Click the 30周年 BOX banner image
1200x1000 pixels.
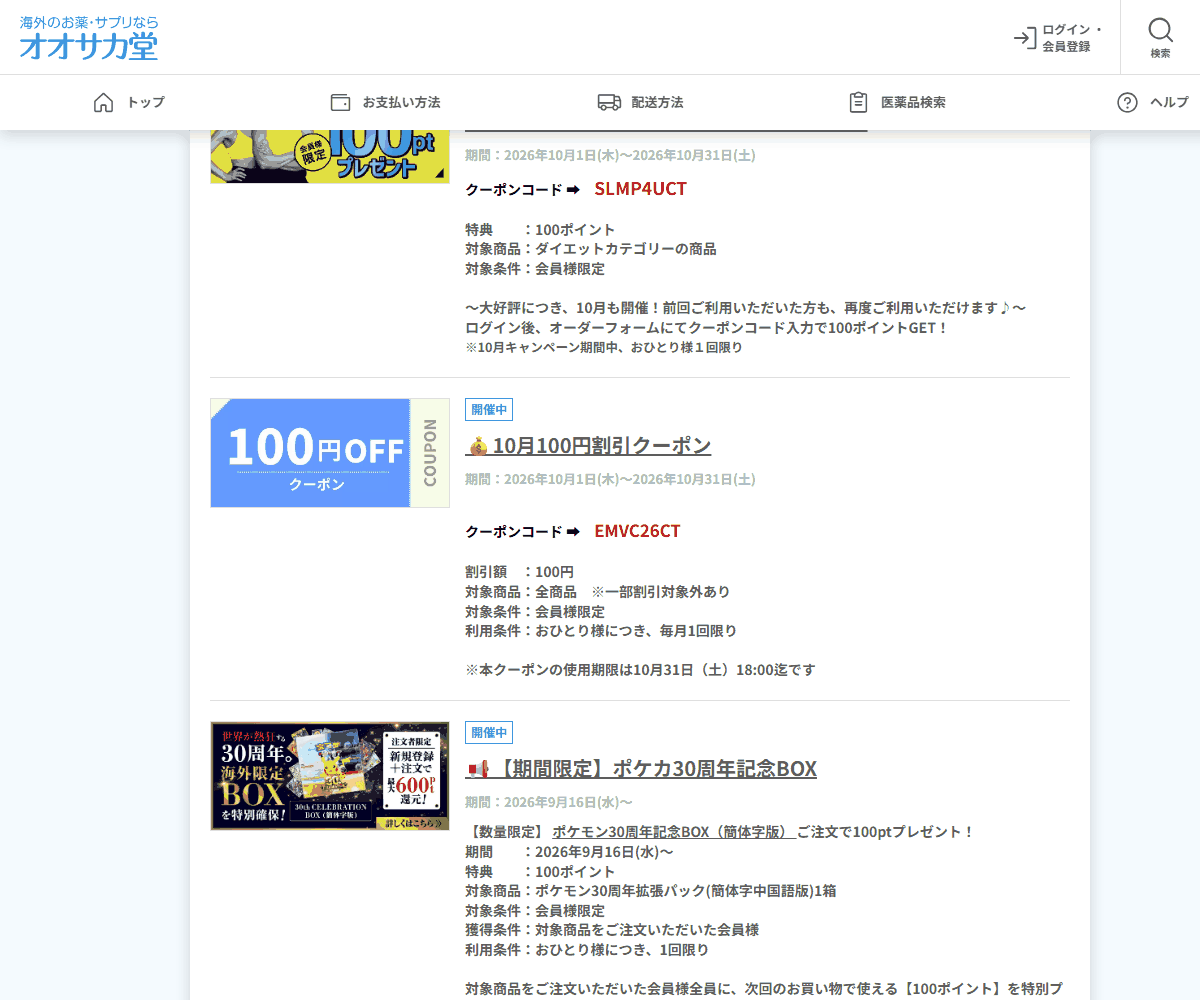330,776
